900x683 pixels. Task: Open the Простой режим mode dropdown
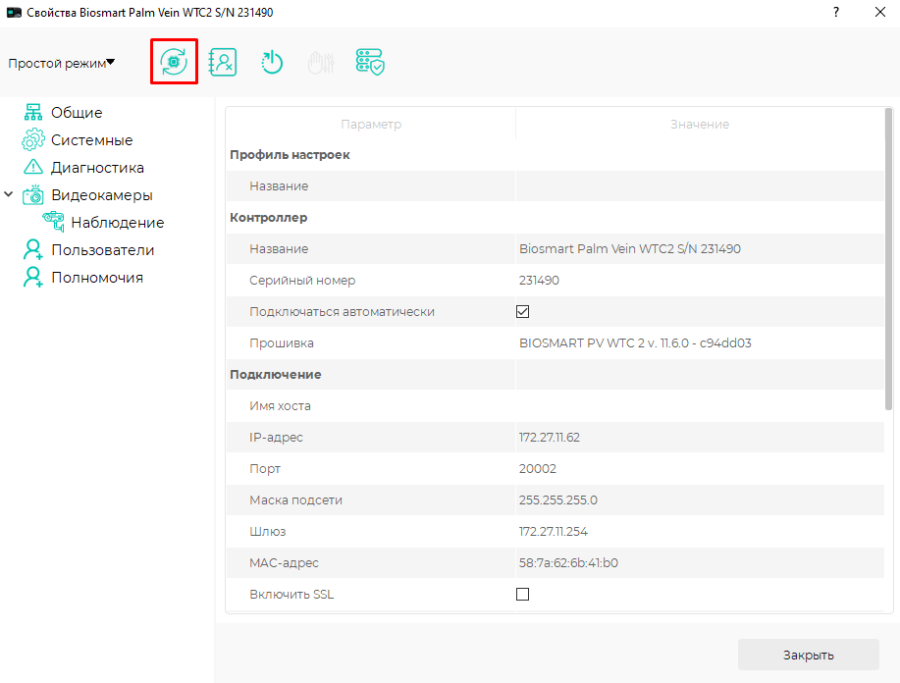click(61, 63)
